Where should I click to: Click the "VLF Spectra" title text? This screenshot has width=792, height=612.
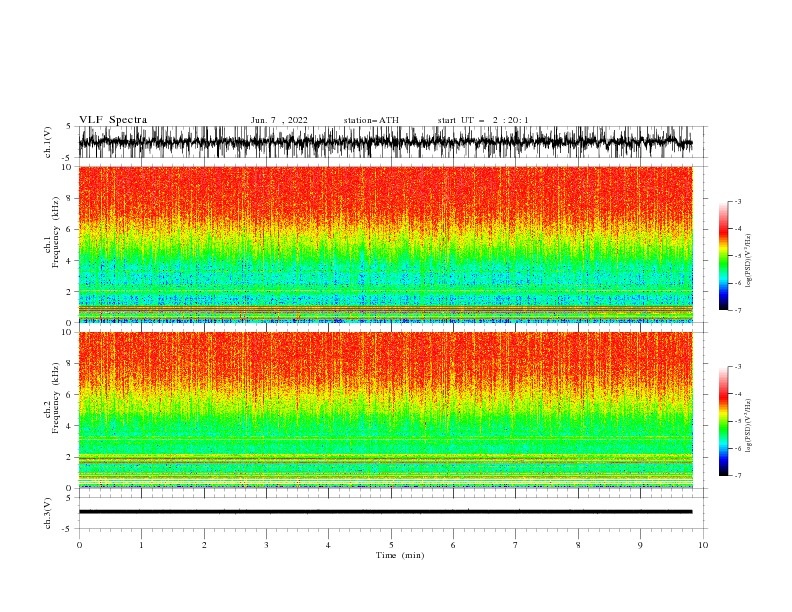113,120
